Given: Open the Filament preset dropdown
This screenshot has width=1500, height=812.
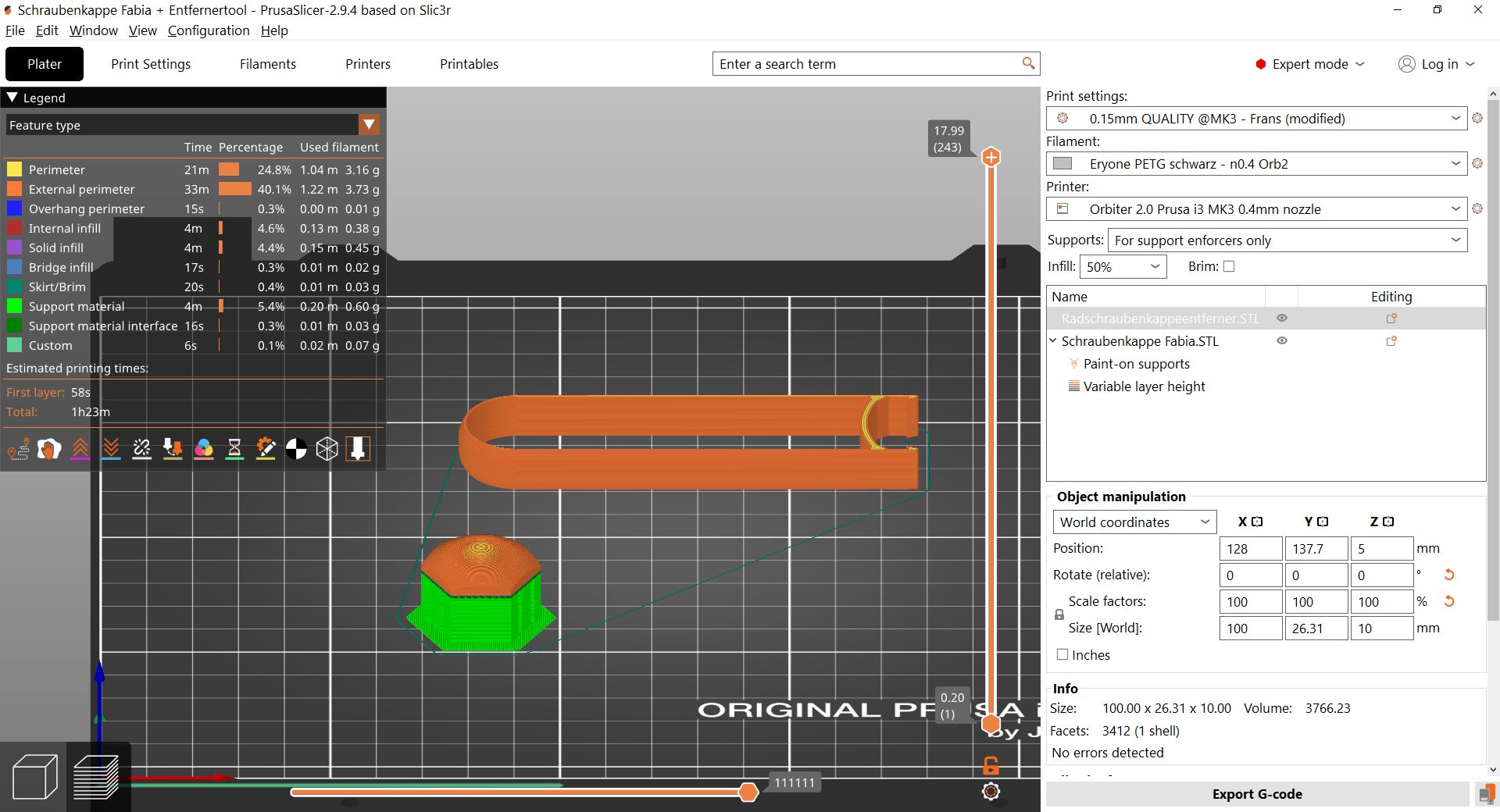Looking at the screenshot, I should point(1256,164).
